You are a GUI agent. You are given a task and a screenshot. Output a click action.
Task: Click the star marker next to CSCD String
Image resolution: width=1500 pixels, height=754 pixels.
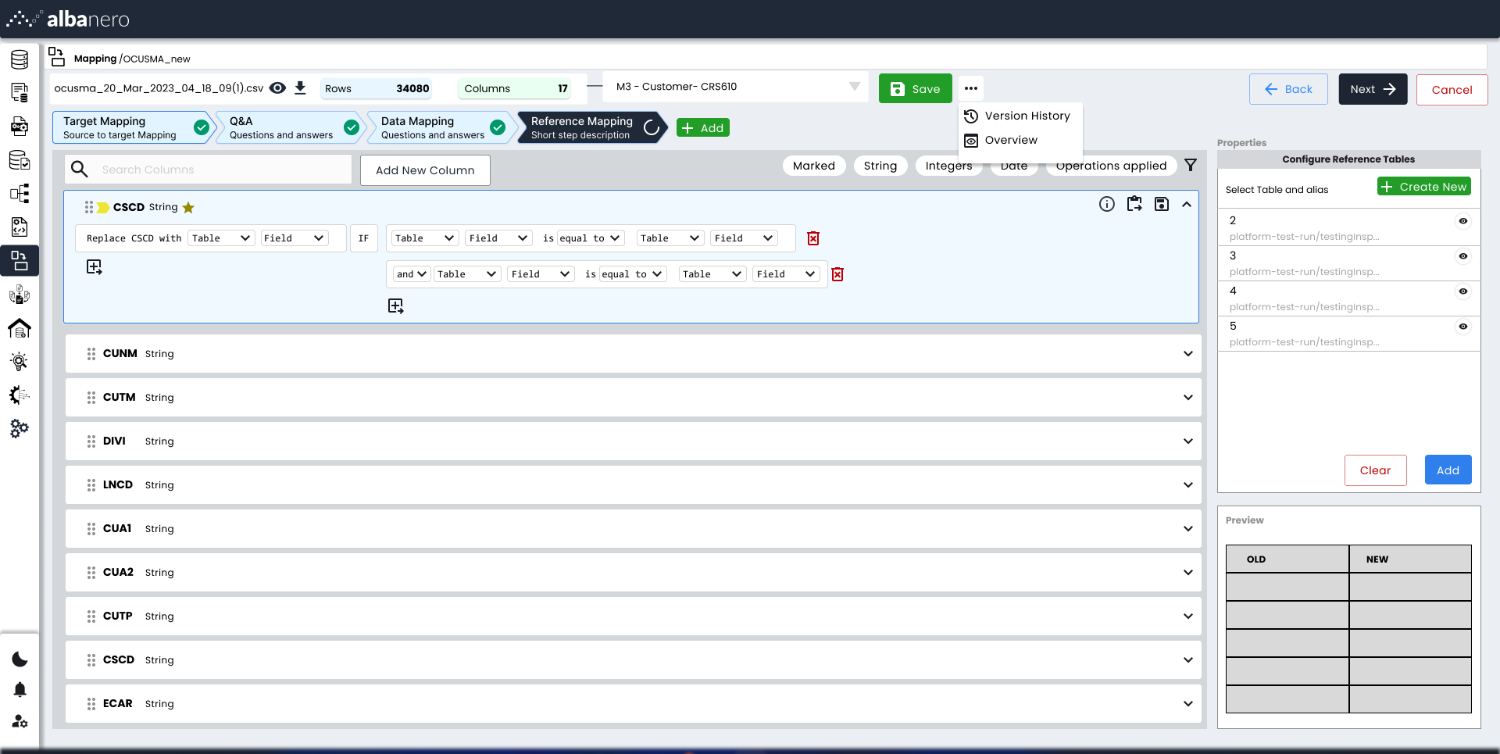click(x=188, y=208)
